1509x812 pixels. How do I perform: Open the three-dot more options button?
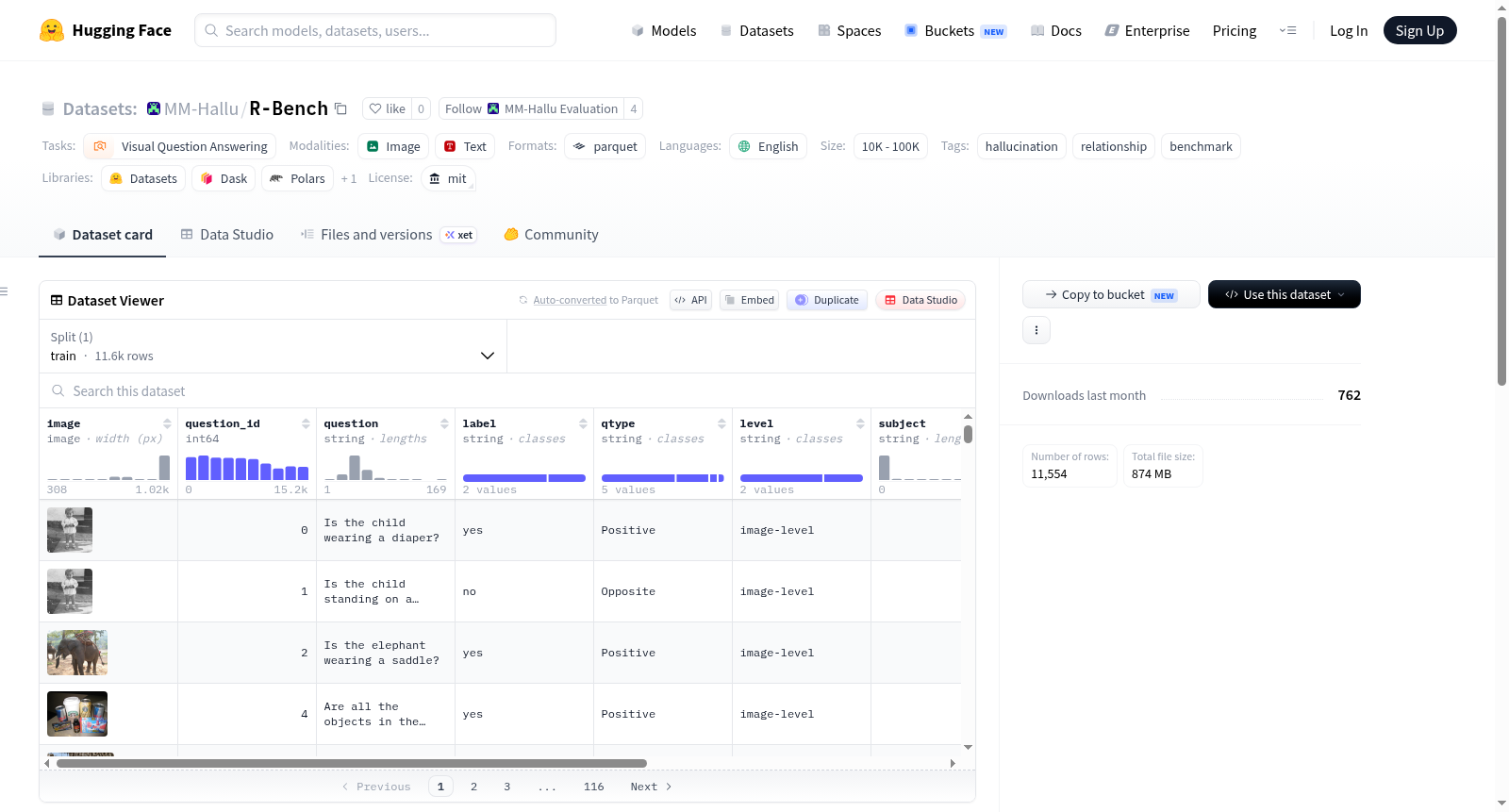point(1036,330)
